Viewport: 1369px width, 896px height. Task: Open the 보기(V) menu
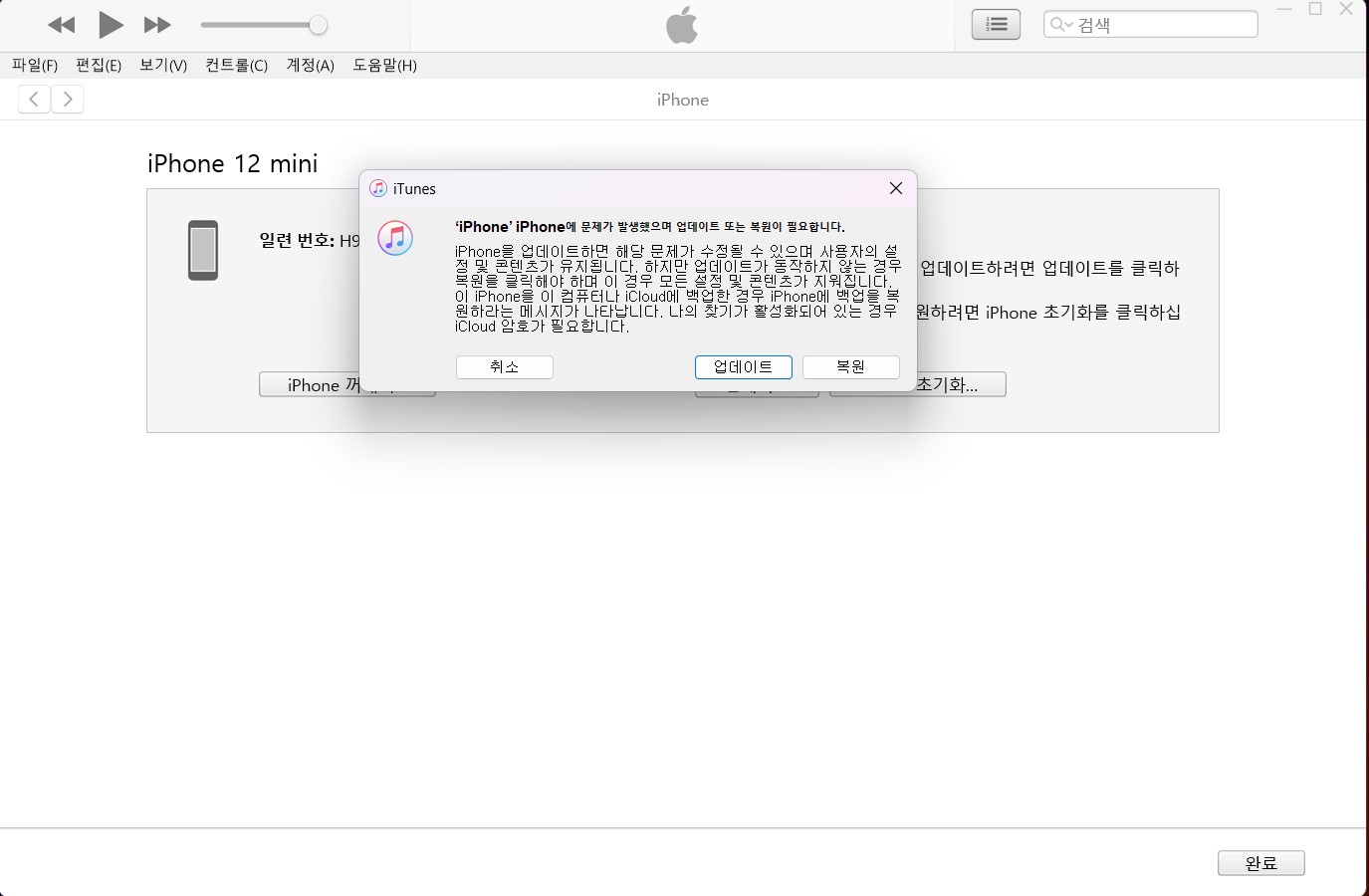tap(163, 65)
